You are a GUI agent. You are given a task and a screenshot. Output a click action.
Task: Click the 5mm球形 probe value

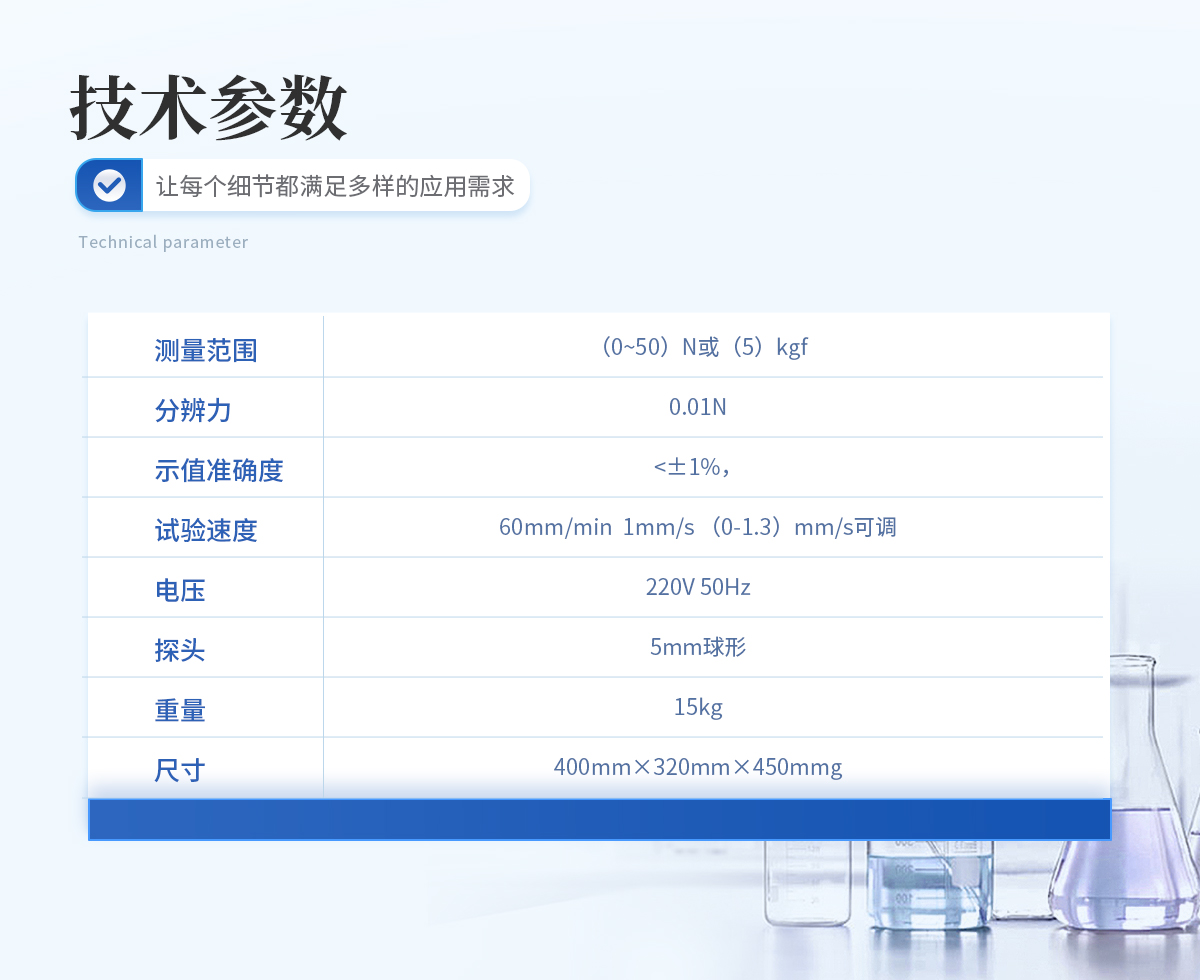[698, 647]
